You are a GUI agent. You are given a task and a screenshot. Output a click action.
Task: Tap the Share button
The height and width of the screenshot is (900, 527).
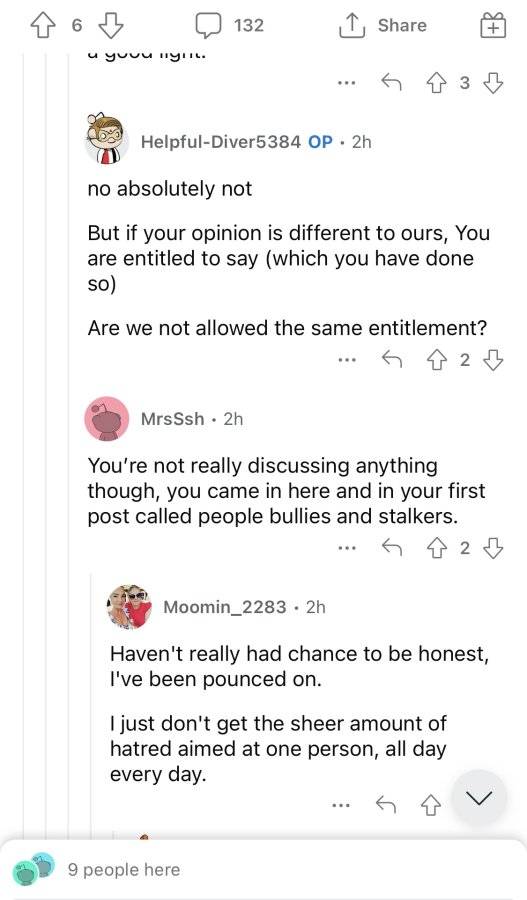(x=382, y=25)
